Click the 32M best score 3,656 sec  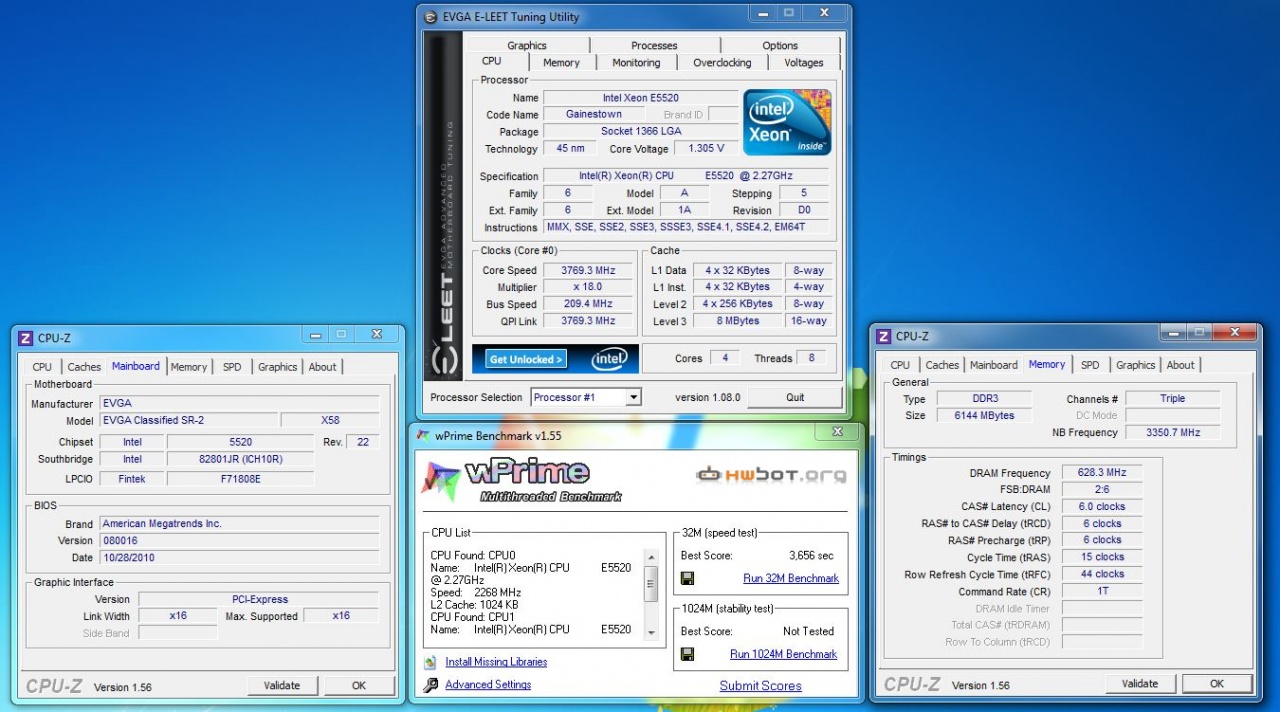click(x=811, y=555)
